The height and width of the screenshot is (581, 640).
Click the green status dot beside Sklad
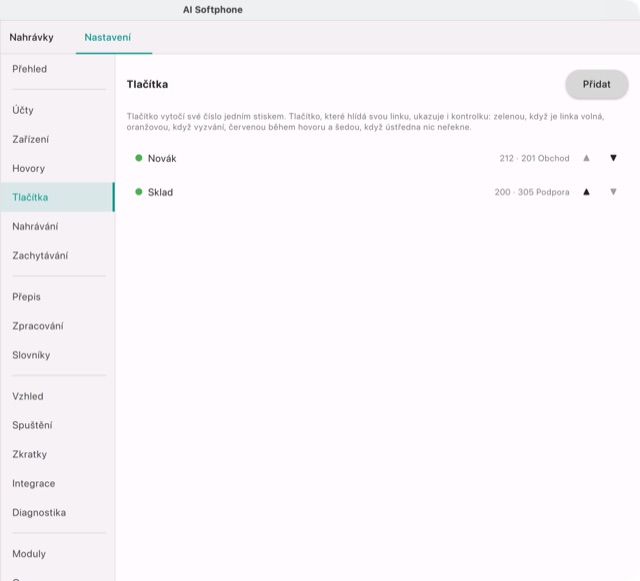(139, 192)
